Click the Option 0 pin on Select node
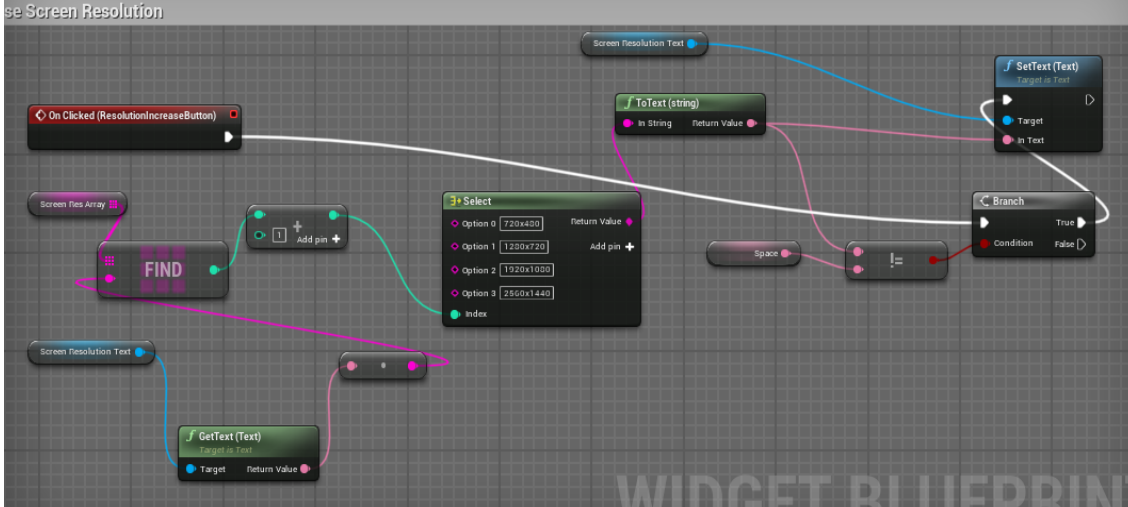The height and width of the screenshot is (507, 1128). point(454,224)
